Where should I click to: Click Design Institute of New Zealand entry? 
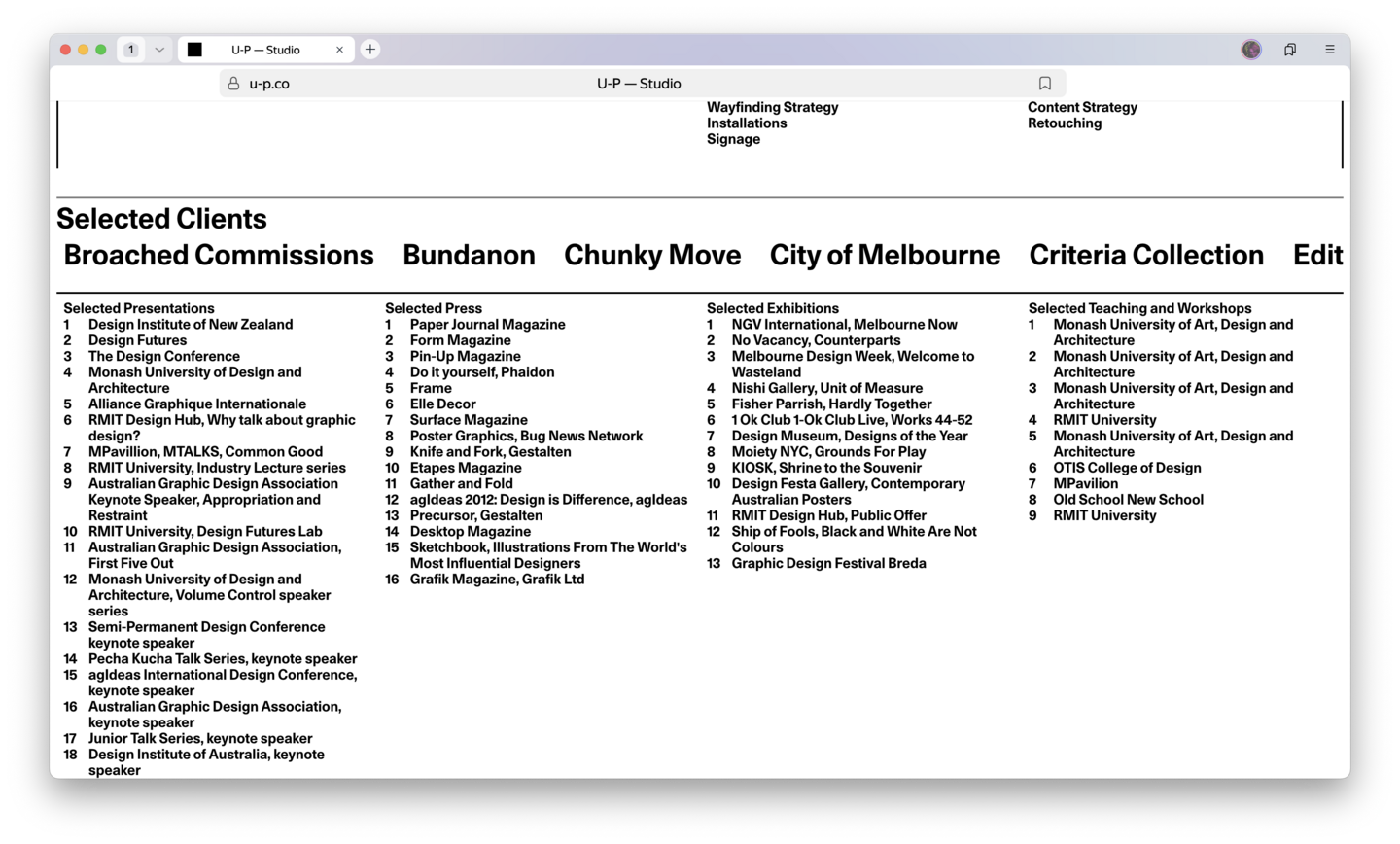point(191,325)
